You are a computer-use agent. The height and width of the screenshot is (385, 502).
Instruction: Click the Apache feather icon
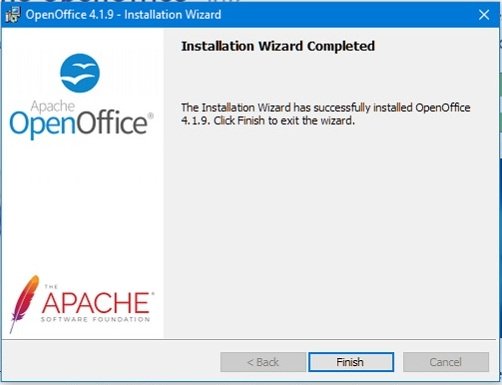click(23, 303)
